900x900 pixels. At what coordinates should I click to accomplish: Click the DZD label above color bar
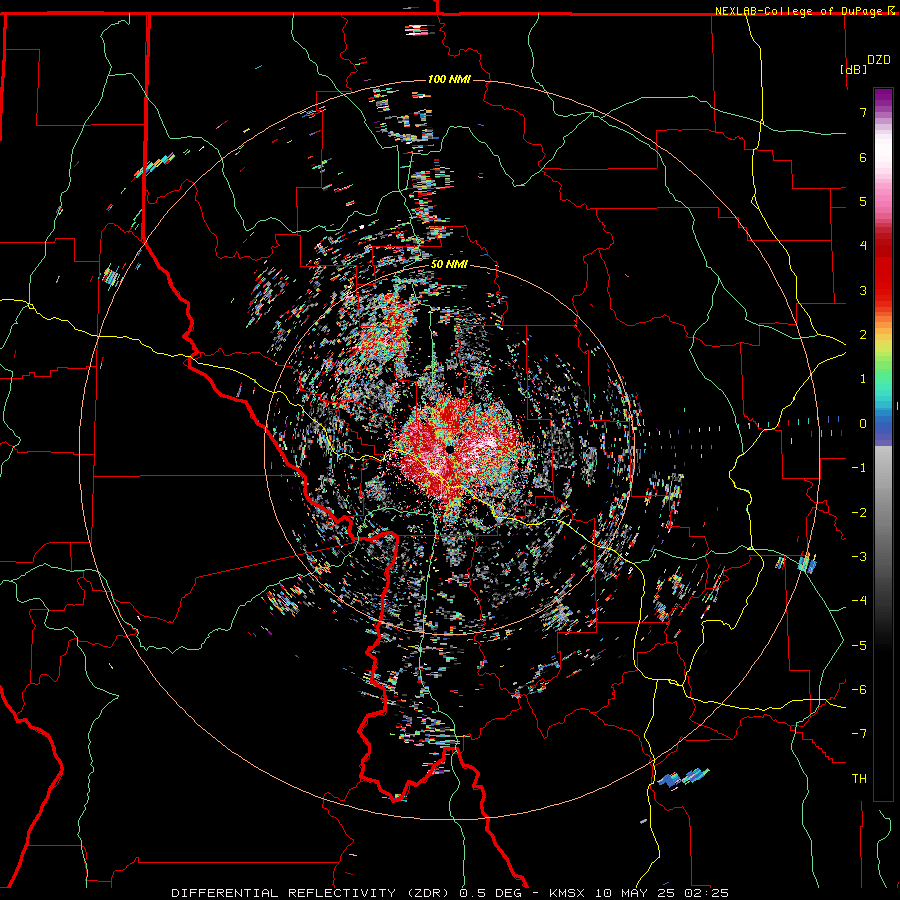point(879,60)
